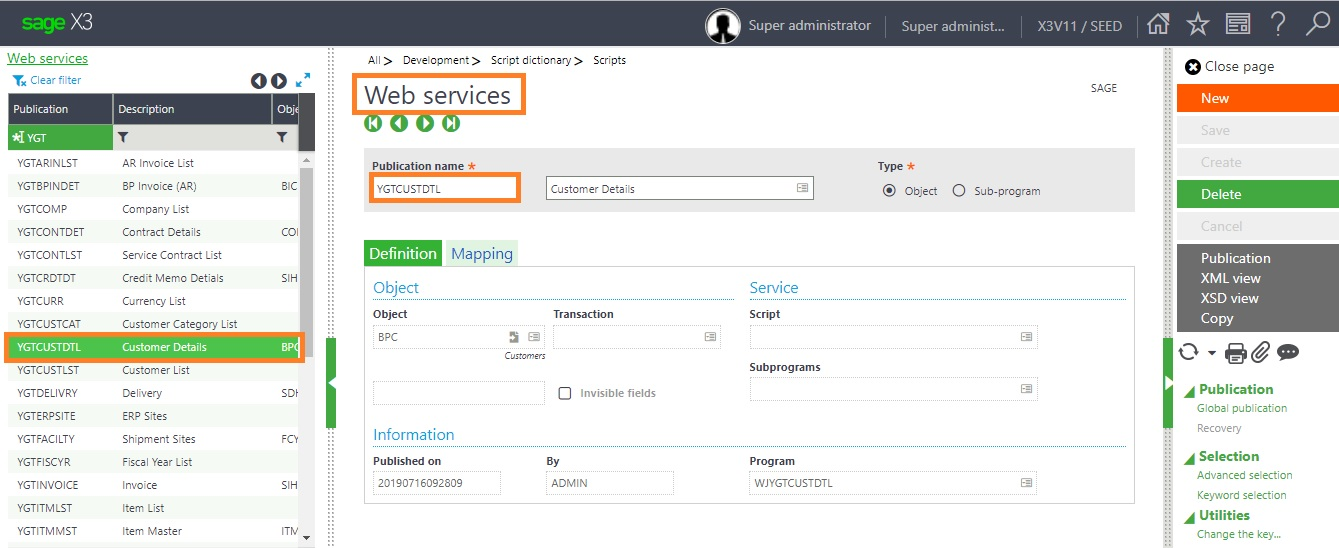
Task: Click the Delete button
Action: (1257, 194)
